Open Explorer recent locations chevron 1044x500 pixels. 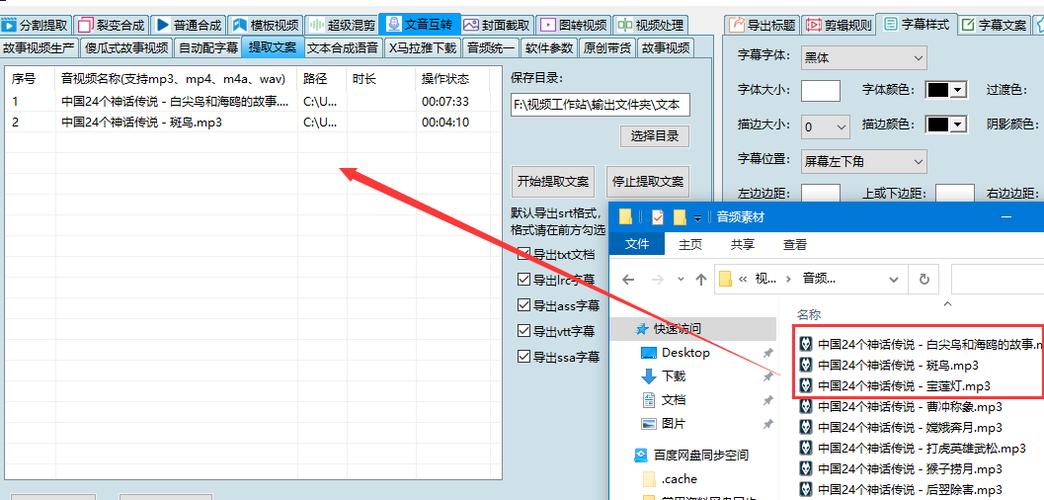pyautogui.click(x=680, y=280)
